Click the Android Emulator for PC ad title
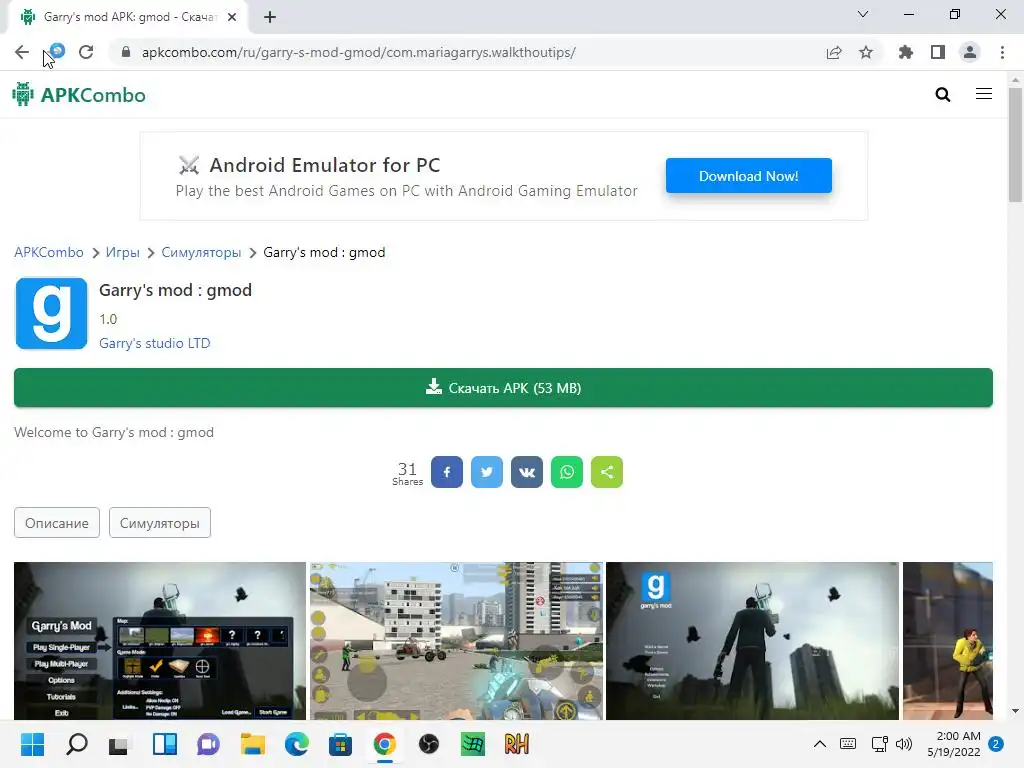This screenshot has height=768, width=1024. click(x=325, y=165)
